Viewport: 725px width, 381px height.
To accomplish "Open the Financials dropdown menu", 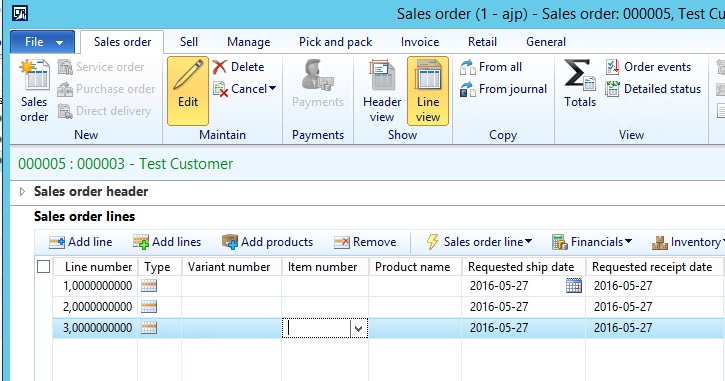I will click(591, 242).
